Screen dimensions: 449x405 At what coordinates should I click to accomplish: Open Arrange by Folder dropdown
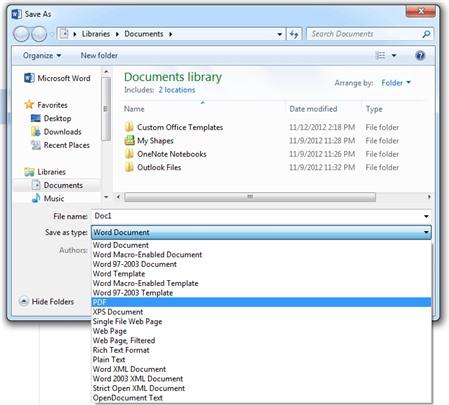pyautogui.click(x=396, y=83)
